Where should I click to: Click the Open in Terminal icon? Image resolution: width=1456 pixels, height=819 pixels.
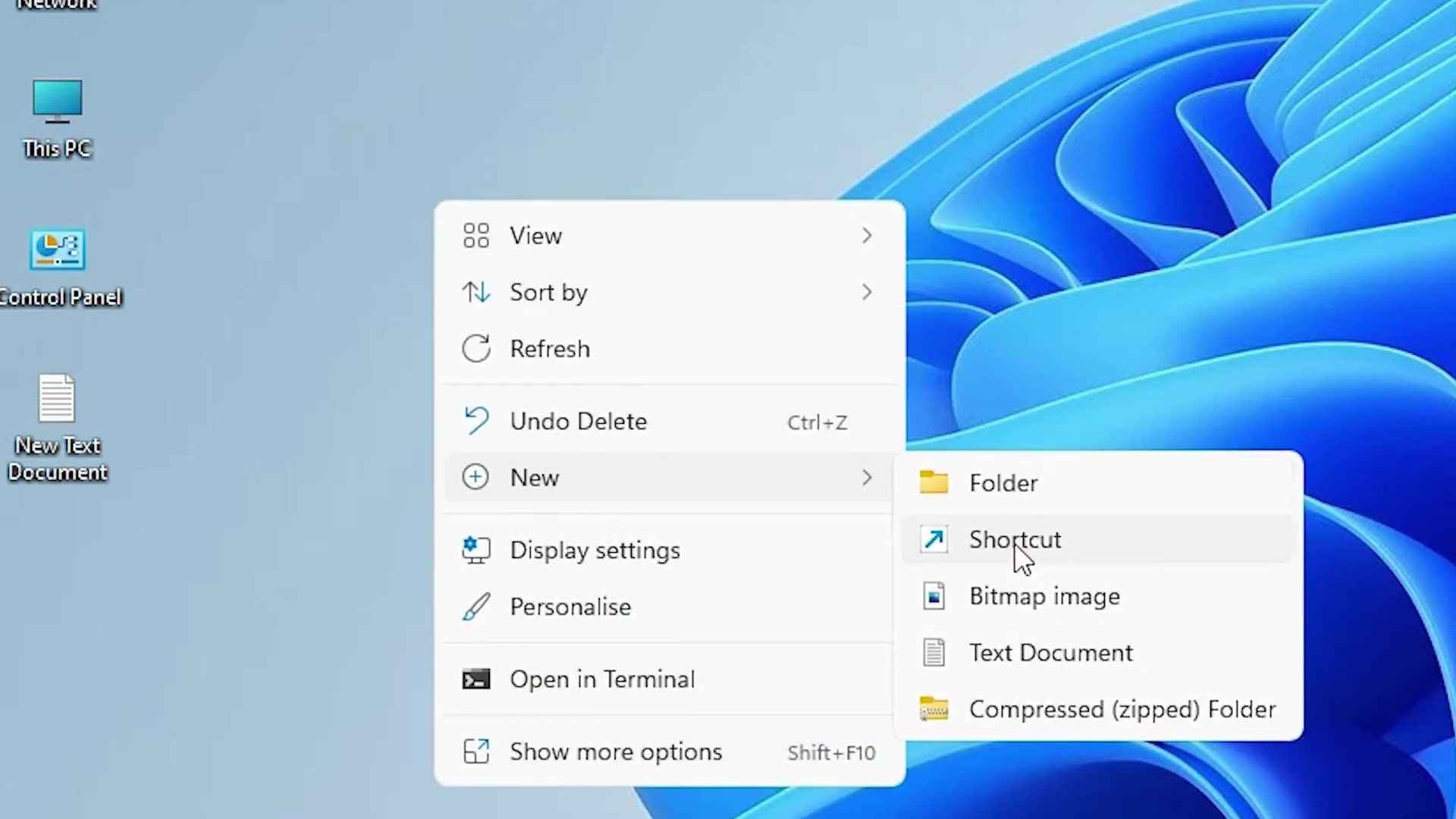click(x=476, y=679)
